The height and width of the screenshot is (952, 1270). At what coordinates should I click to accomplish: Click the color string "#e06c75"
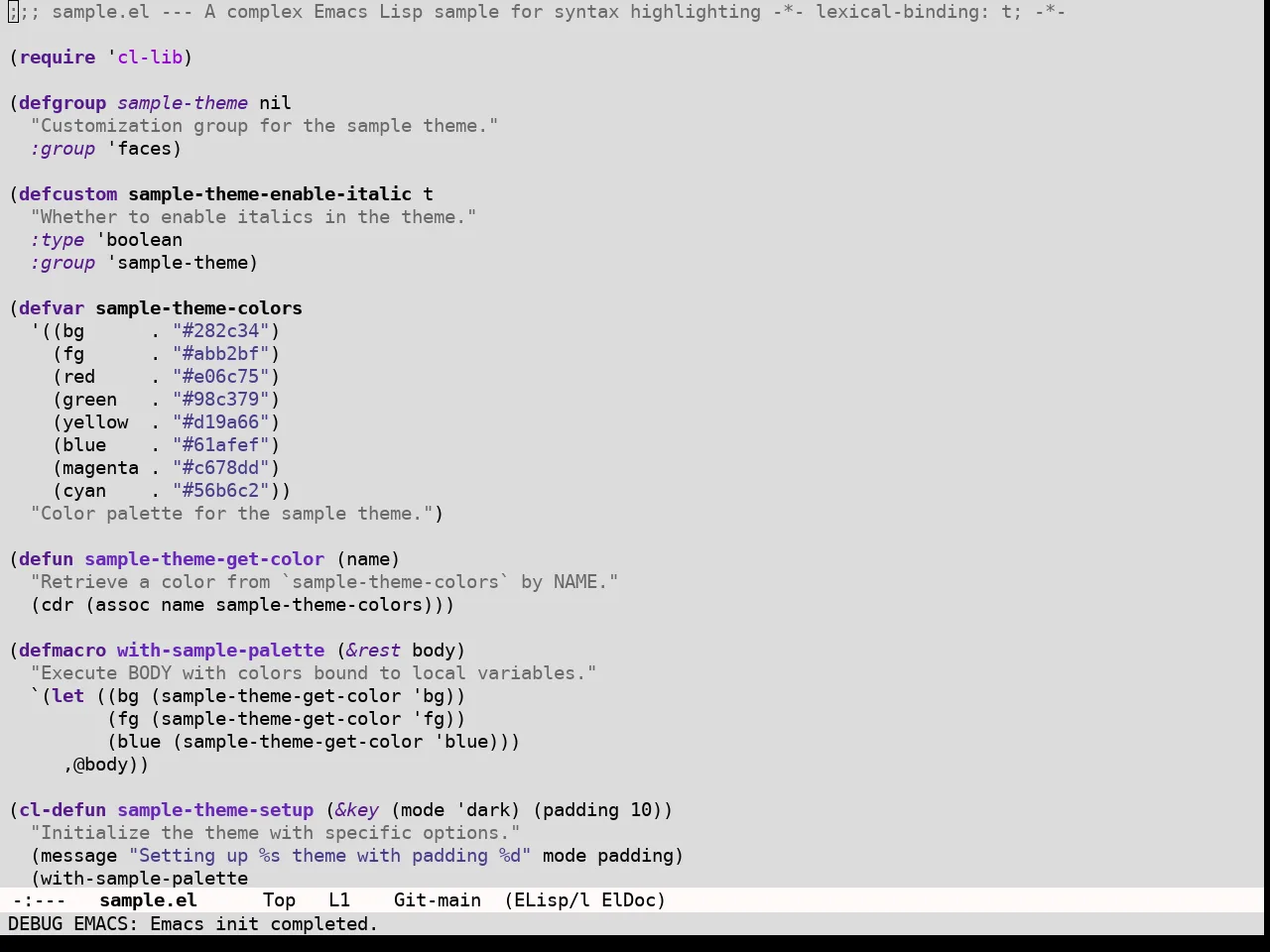click(221, 377)
